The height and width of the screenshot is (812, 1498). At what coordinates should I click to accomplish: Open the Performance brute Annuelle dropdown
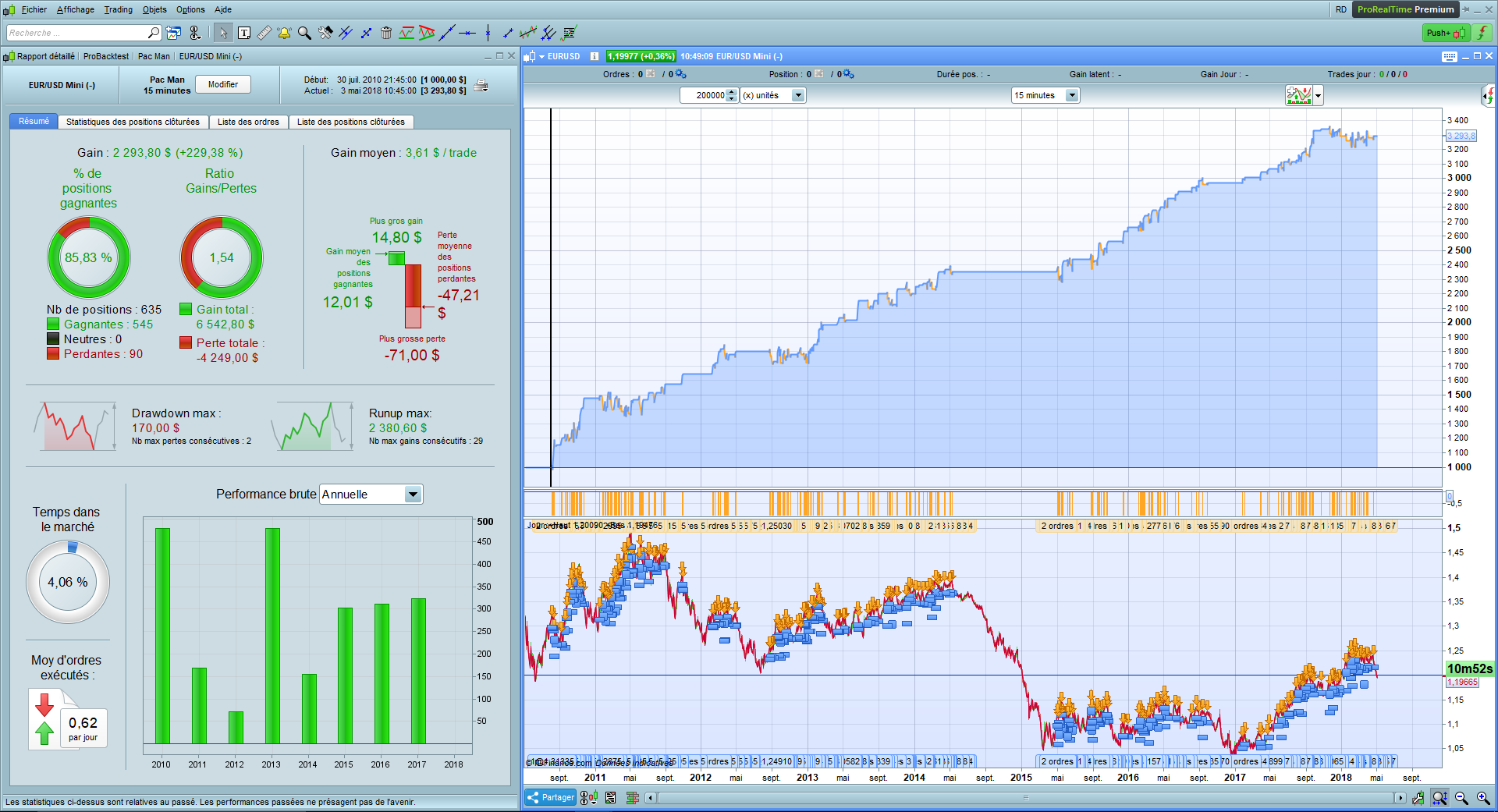click(x=371, y=494)
